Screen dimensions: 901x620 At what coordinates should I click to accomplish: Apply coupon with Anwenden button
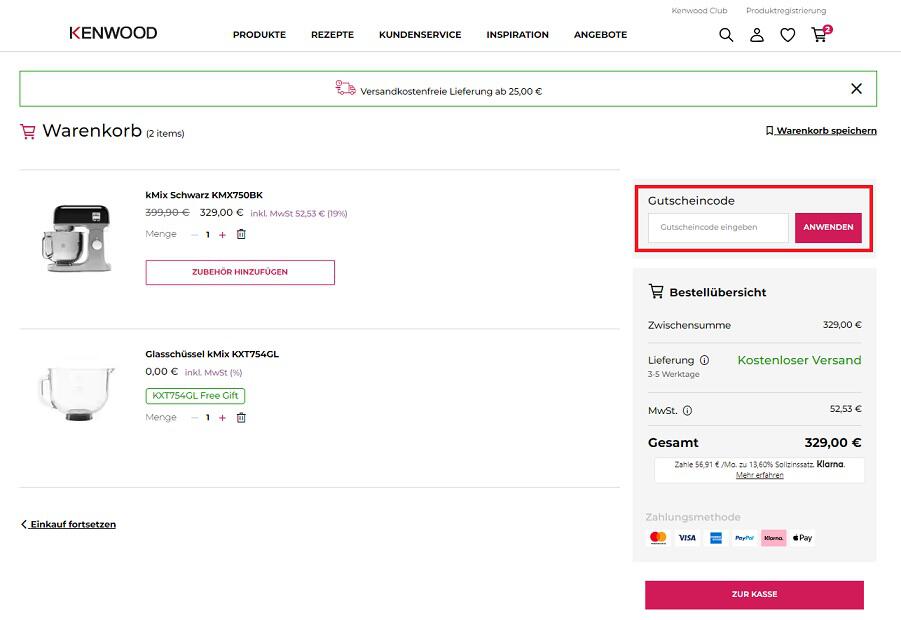click(x=828, y=228)
